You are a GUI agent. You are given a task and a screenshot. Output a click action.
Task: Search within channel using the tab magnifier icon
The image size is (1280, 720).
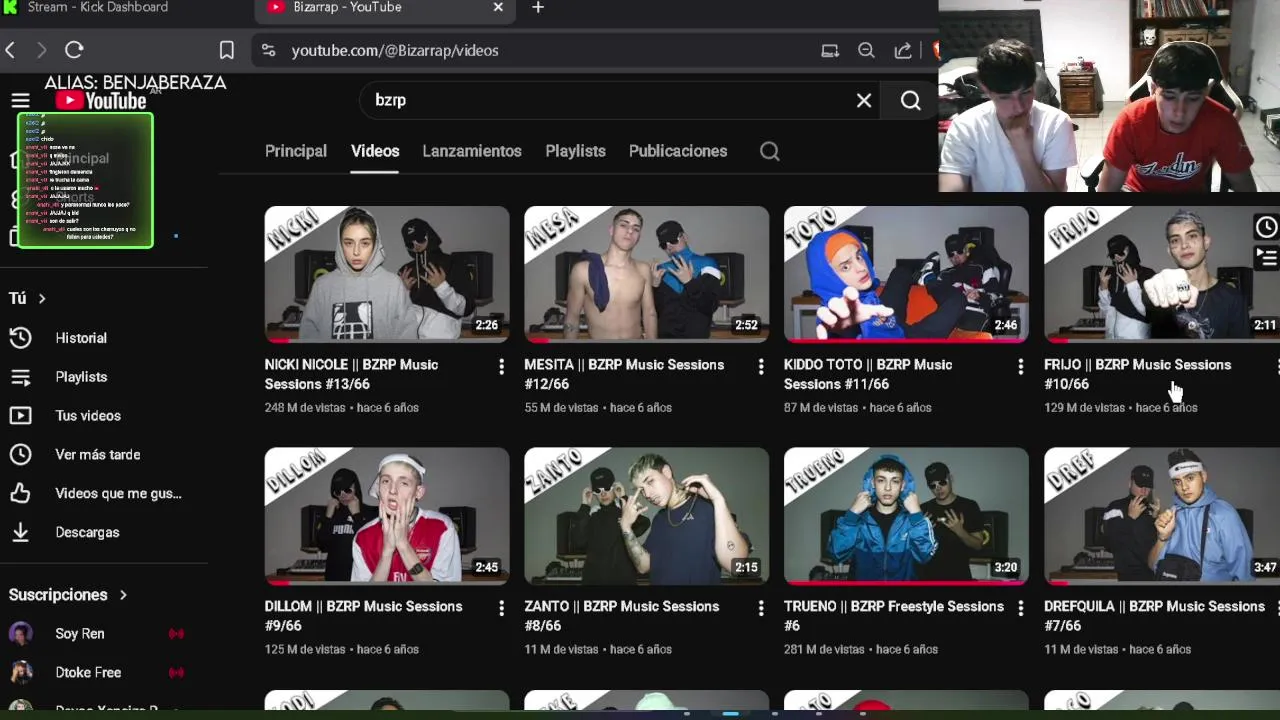tap(769, 151)
